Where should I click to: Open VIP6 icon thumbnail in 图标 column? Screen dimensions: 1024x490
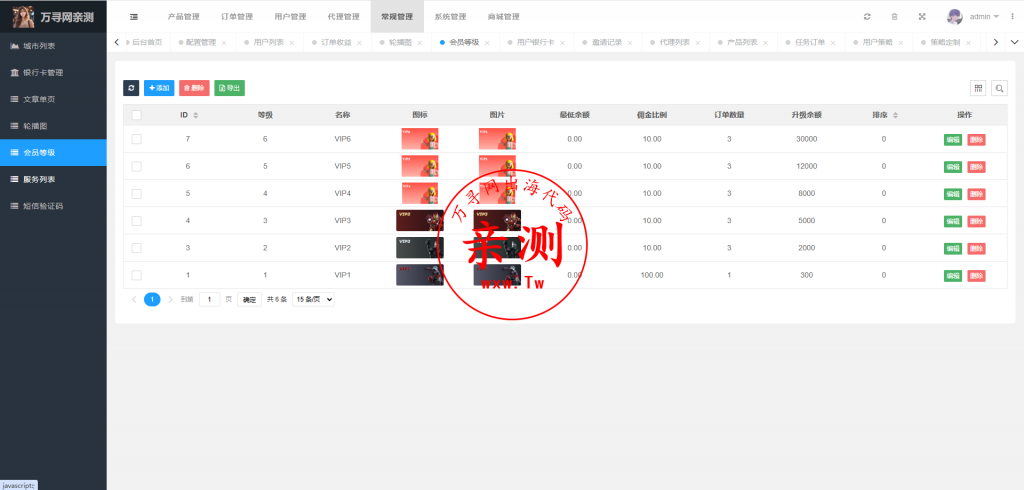point(420,139)
